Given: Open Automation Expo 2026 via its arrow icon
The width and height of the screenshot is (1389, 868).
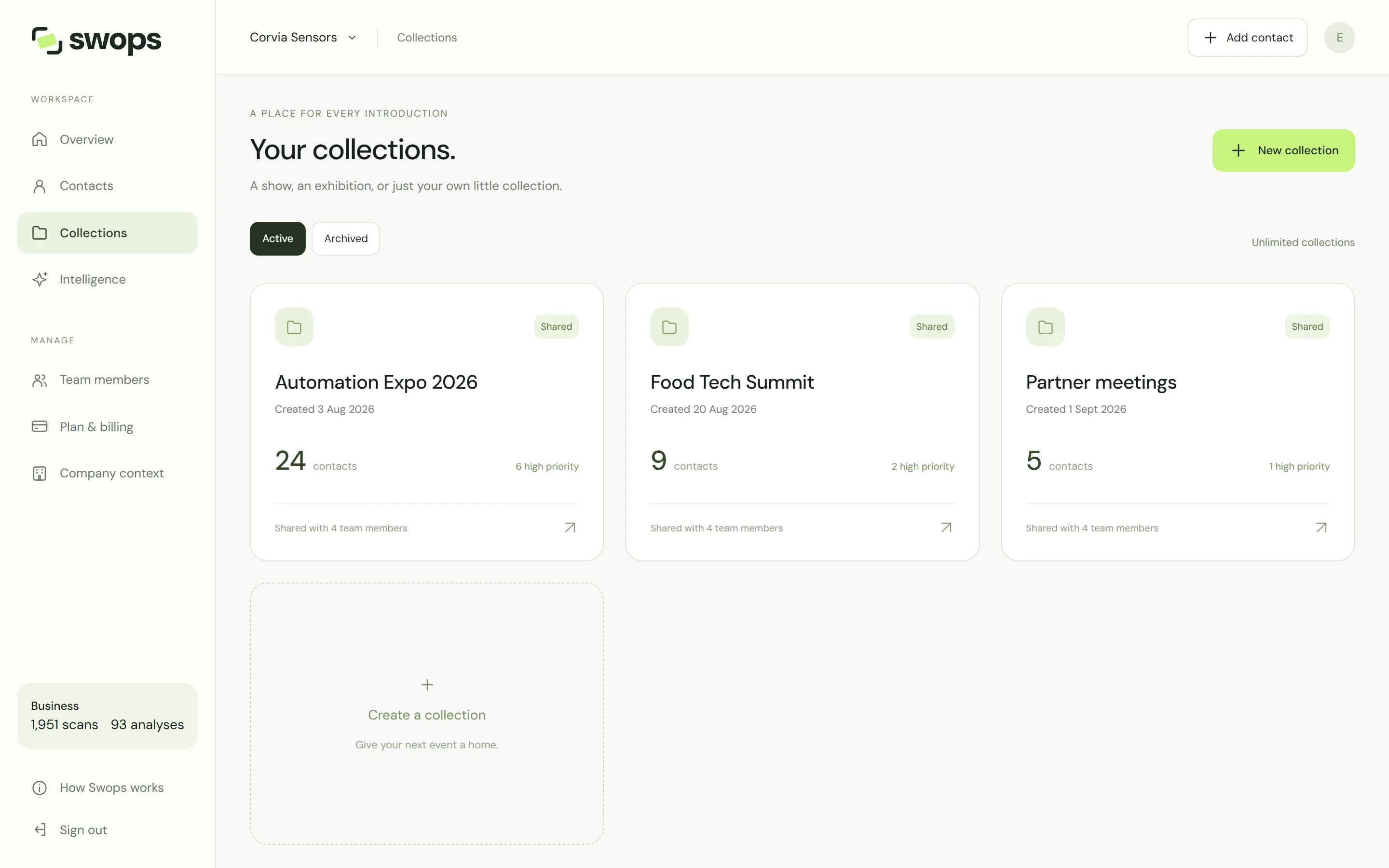Looking at the screenshot, I should [x=570, y=528].
